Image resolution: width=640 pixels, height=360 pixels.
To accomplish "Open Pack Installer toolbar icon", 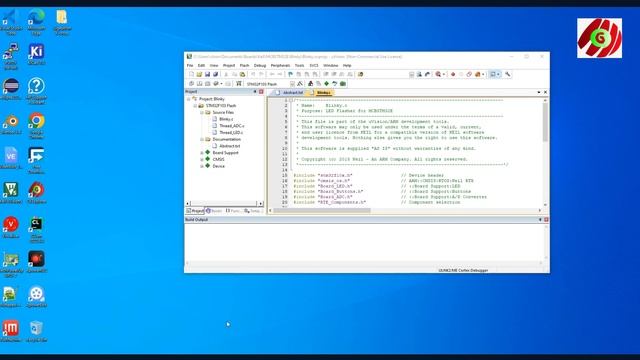I will 343,84.
